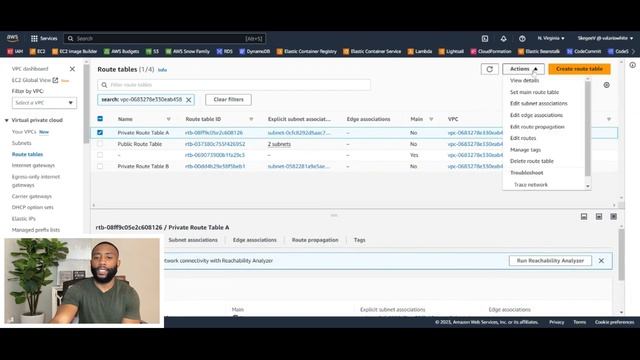Viewport: 640px width, 360px height.
Task: Open the AWS Snow Family shortcut
Action: 187,51
